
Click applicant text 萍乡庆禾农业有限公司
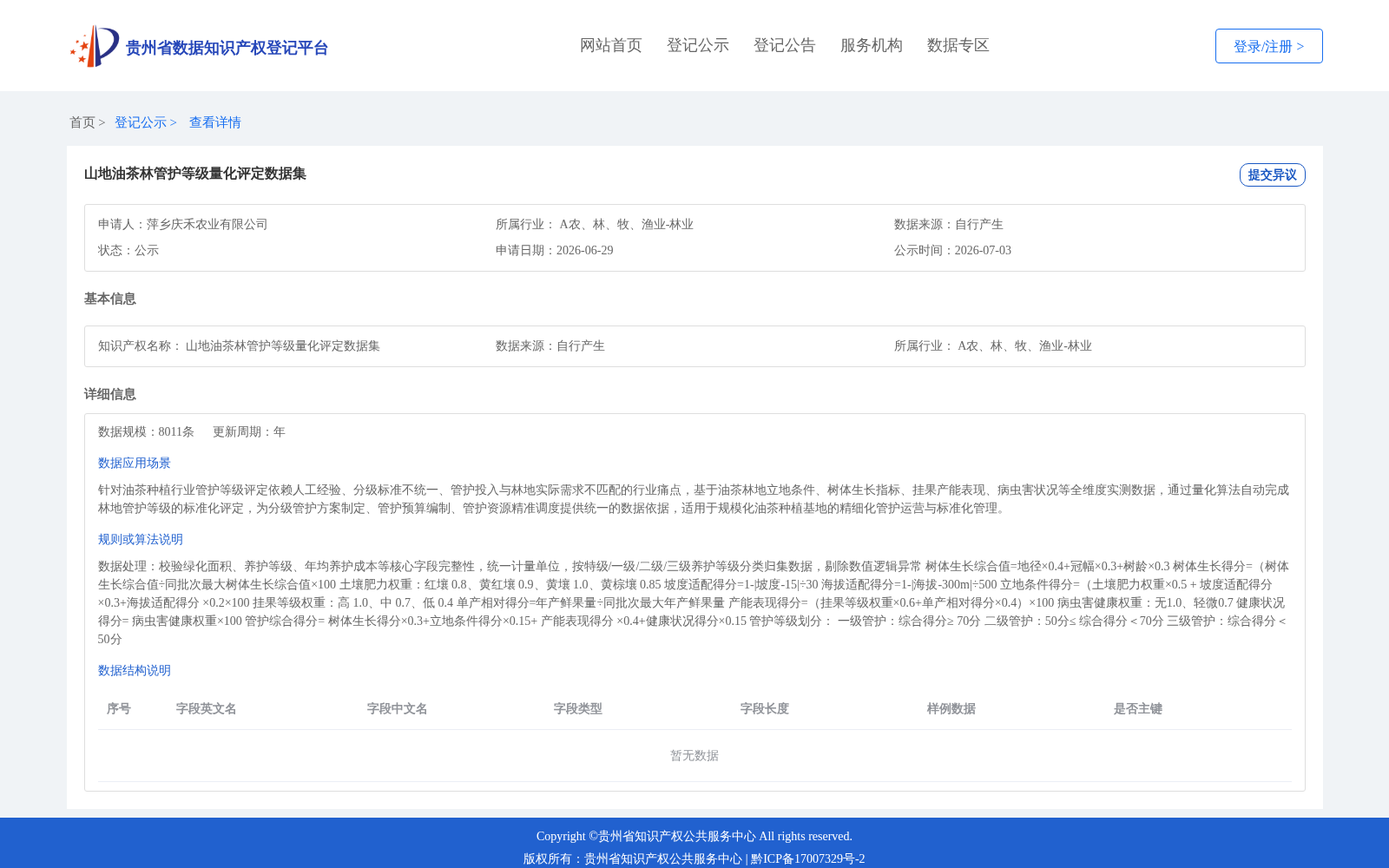tap(207, 224)
